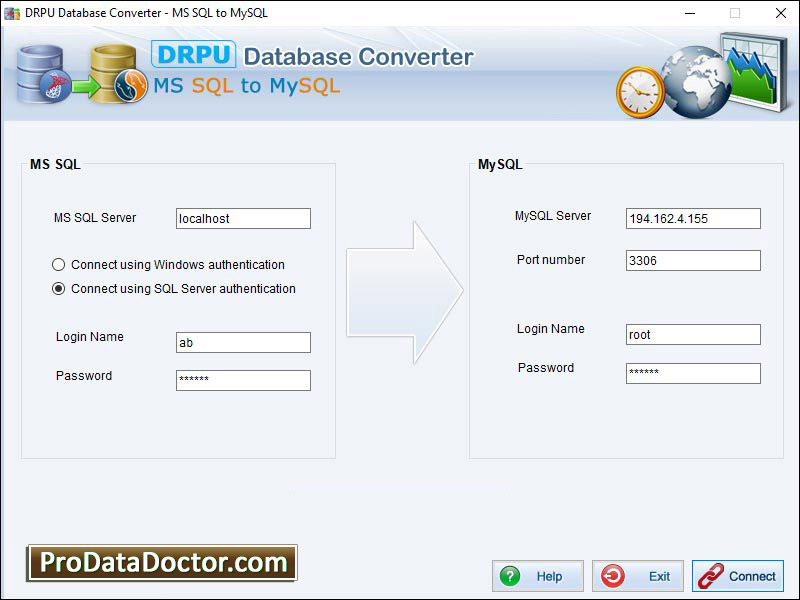Select Connect using SQL Server authentication

(59, 288)
